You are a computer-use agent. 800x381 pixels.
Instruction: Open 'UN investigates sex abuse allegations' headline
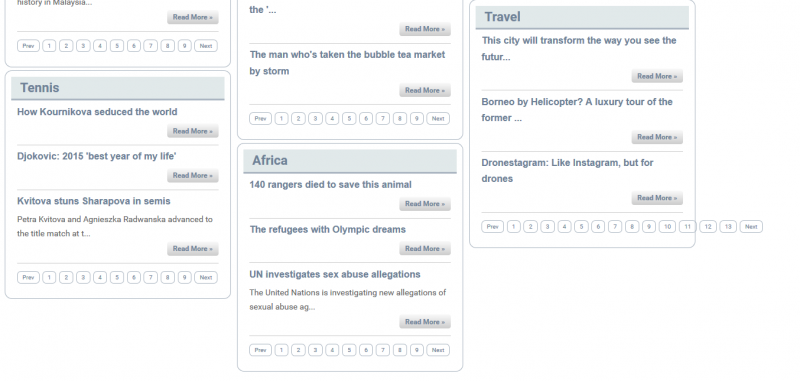pos(335,274)
